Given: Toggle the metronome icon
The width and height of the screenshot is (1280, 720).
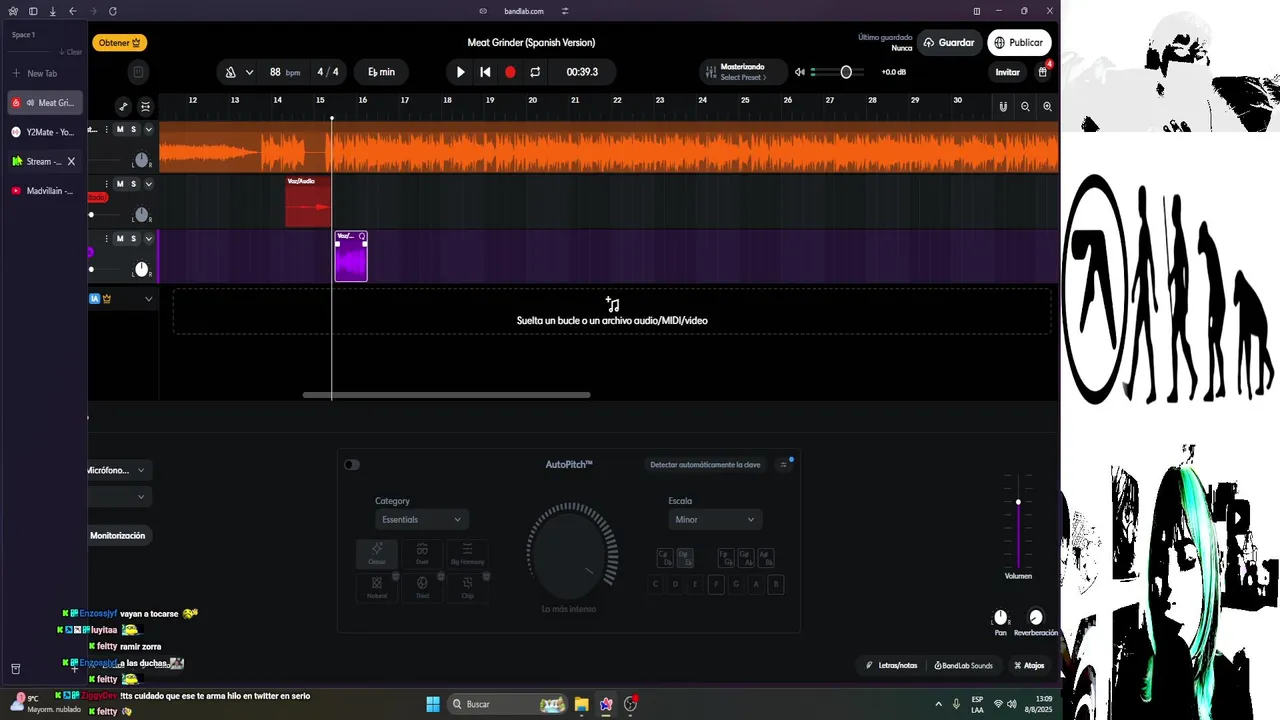Looking at the screenshot, I should pyautogui.click(x=231, y=72).
